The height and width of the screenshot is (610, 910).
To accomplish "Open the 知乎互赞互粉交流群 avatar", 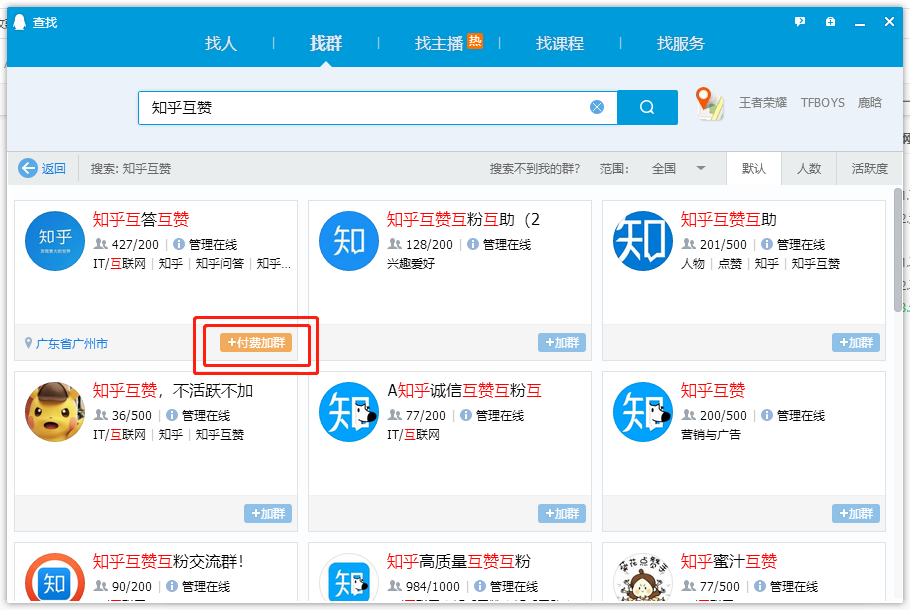I will coord(55,577).
